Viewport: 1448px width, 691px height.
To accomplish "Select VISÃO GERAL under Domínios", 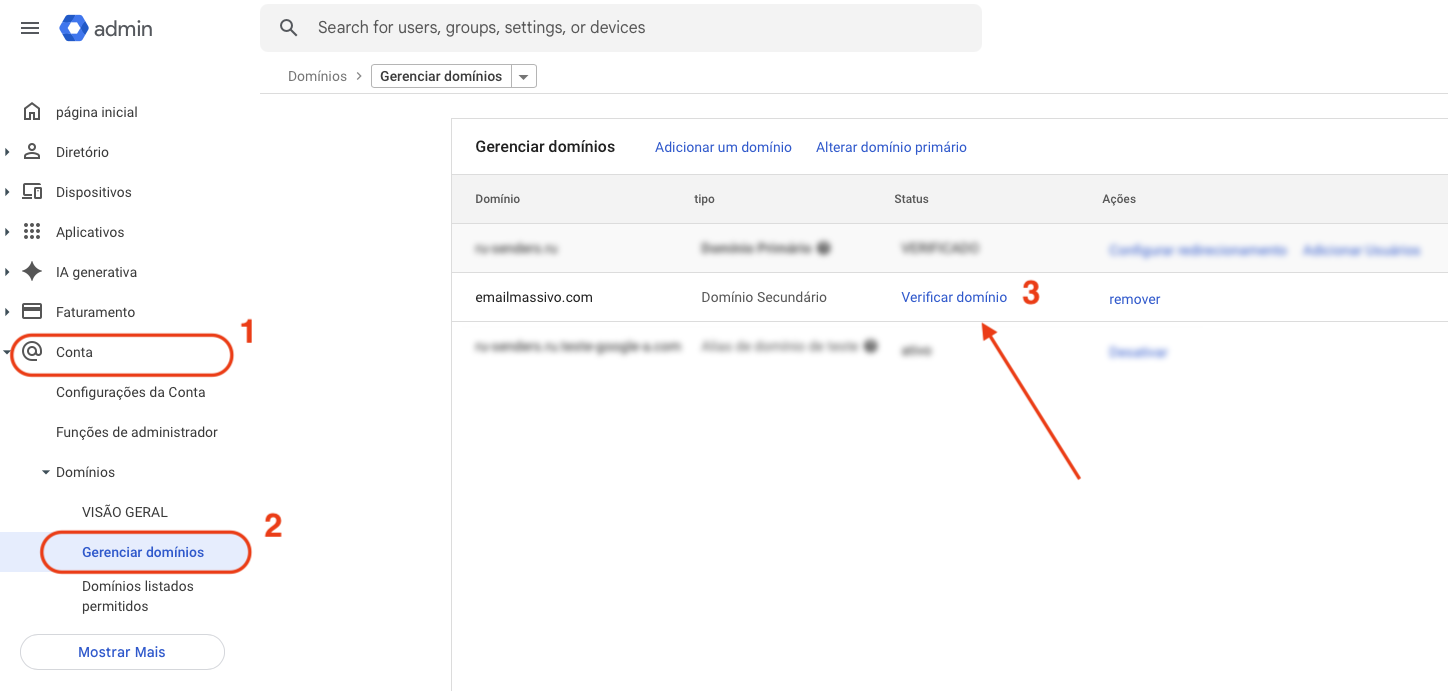I will click(125, 512).
